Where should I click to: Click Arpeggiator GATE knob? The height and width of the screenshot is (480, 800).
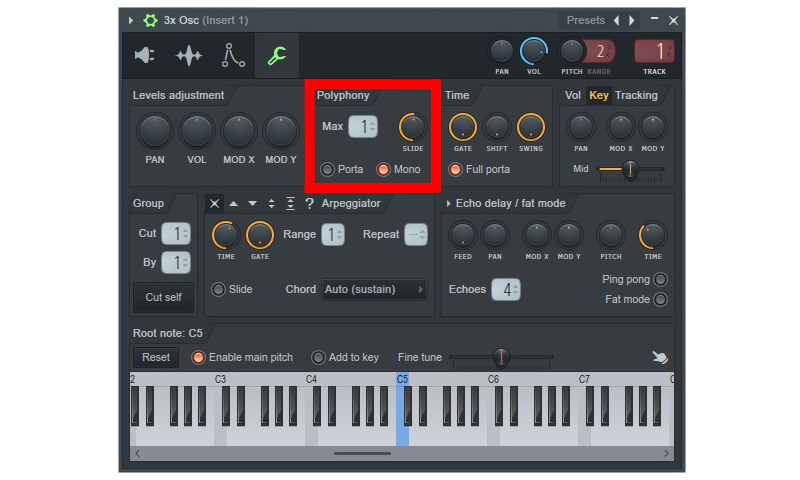click(x=260, y=235)
